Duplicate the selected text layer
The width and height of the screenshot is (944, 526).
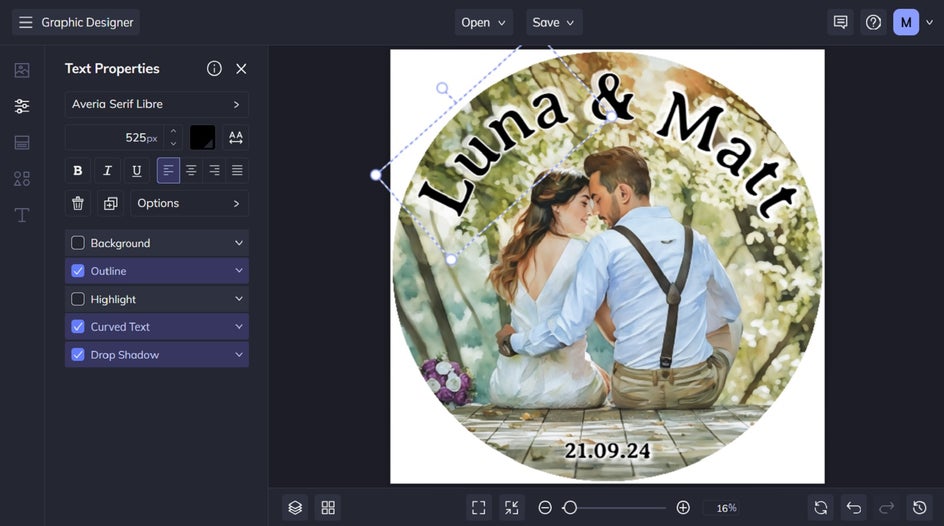click(110, 203)
